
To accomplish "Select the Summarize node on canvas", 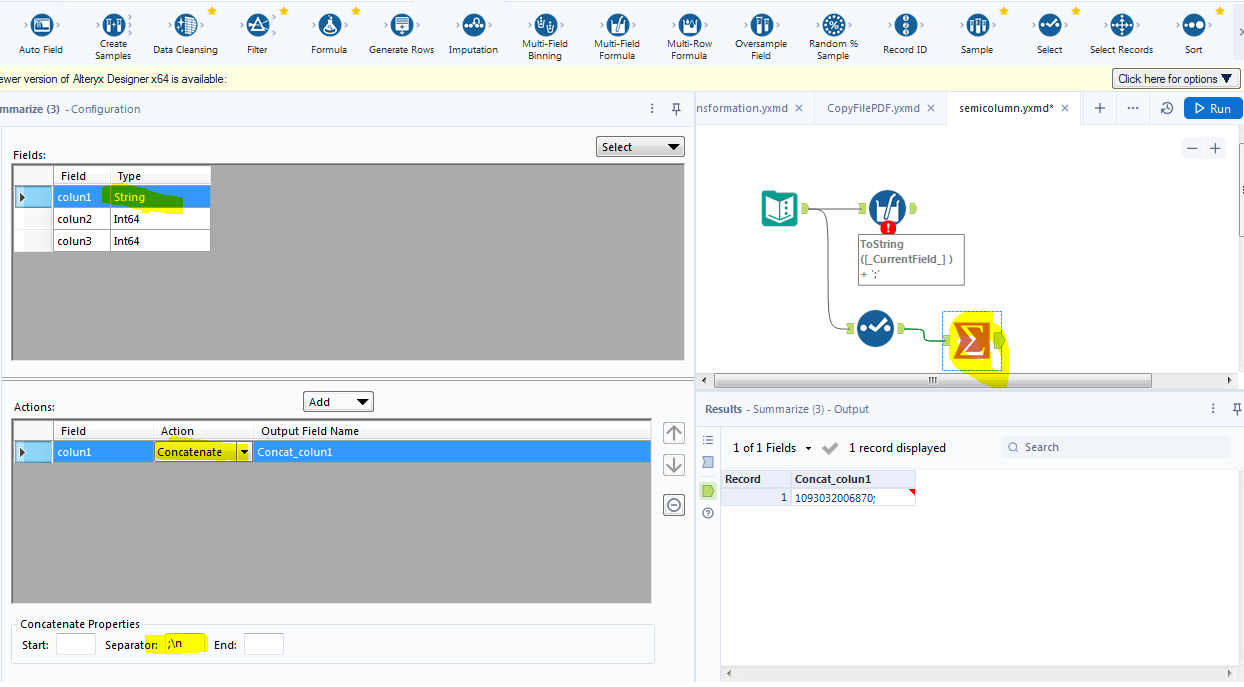I will 971,342.
